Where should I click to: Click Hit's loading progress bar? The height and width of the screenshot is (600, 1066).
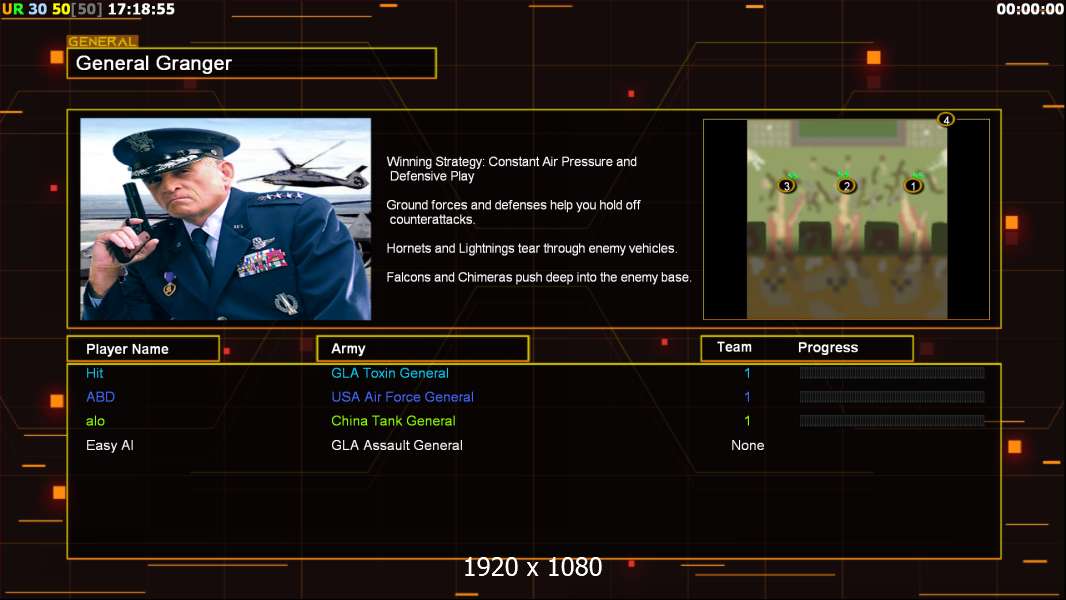[x=892, y=372]
